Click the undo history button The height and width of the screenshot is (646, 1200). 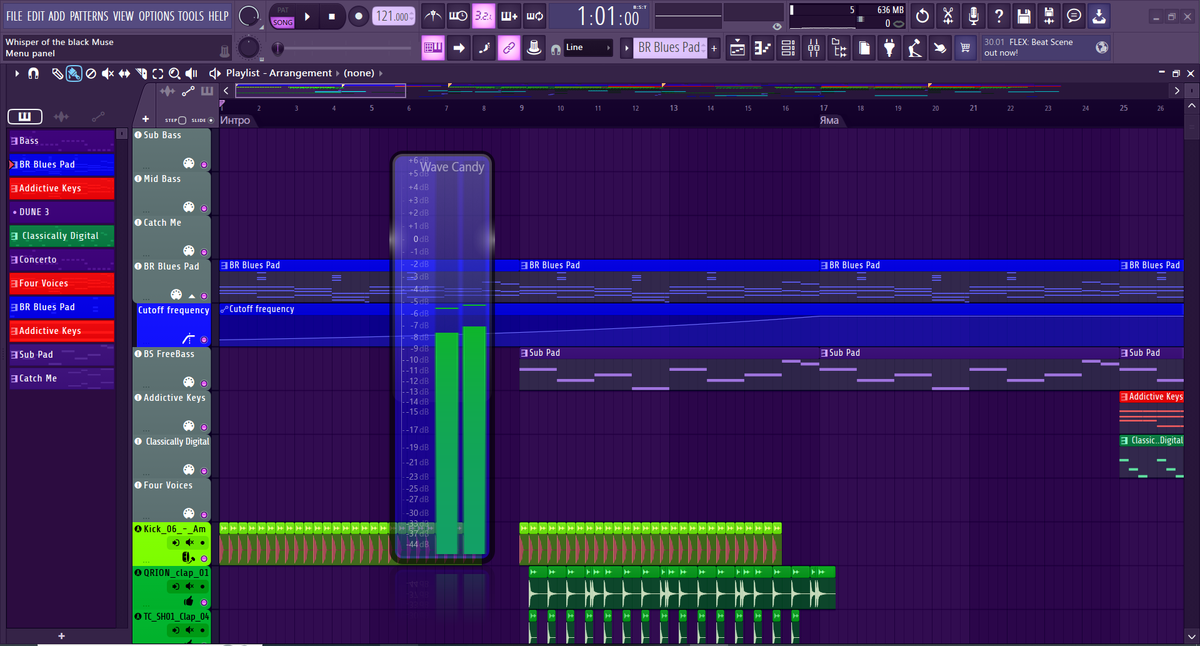click(x=922, y=16)
